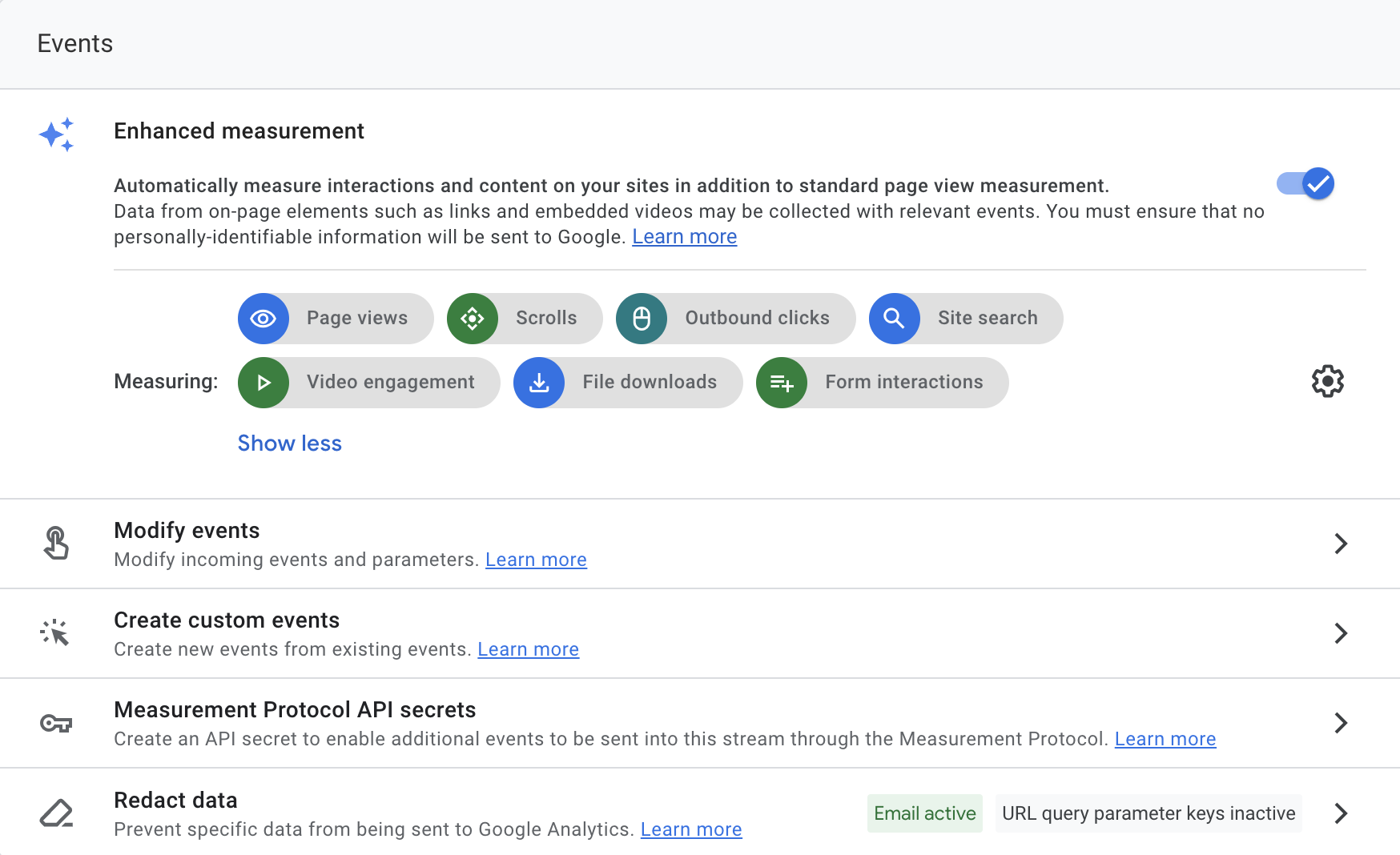Select the Scrolls measurement icon
The height and width of the screenshot is (855, 1400).
coord(473,318)
